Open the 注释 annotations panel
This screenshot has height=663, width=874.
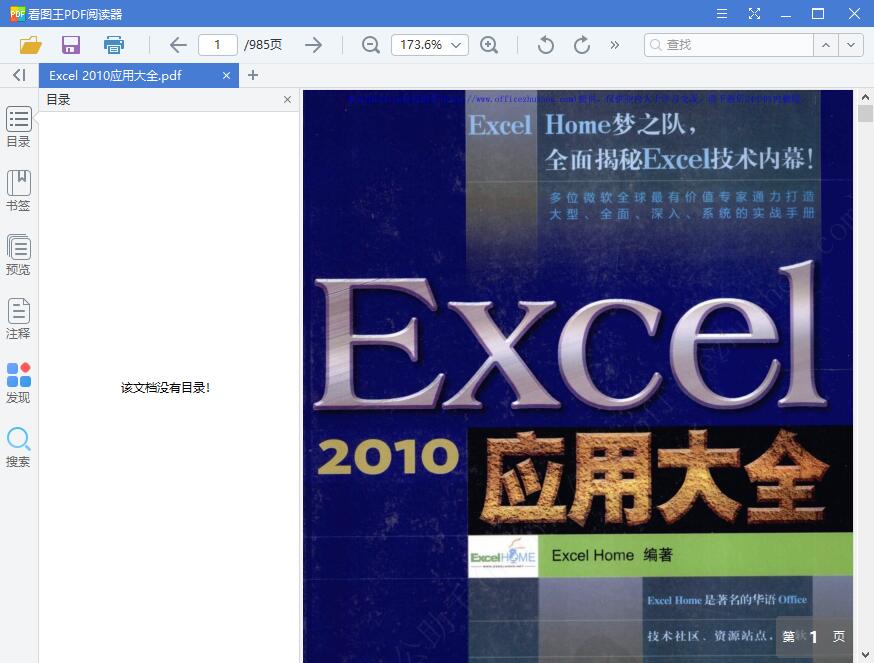pos(18,320)
